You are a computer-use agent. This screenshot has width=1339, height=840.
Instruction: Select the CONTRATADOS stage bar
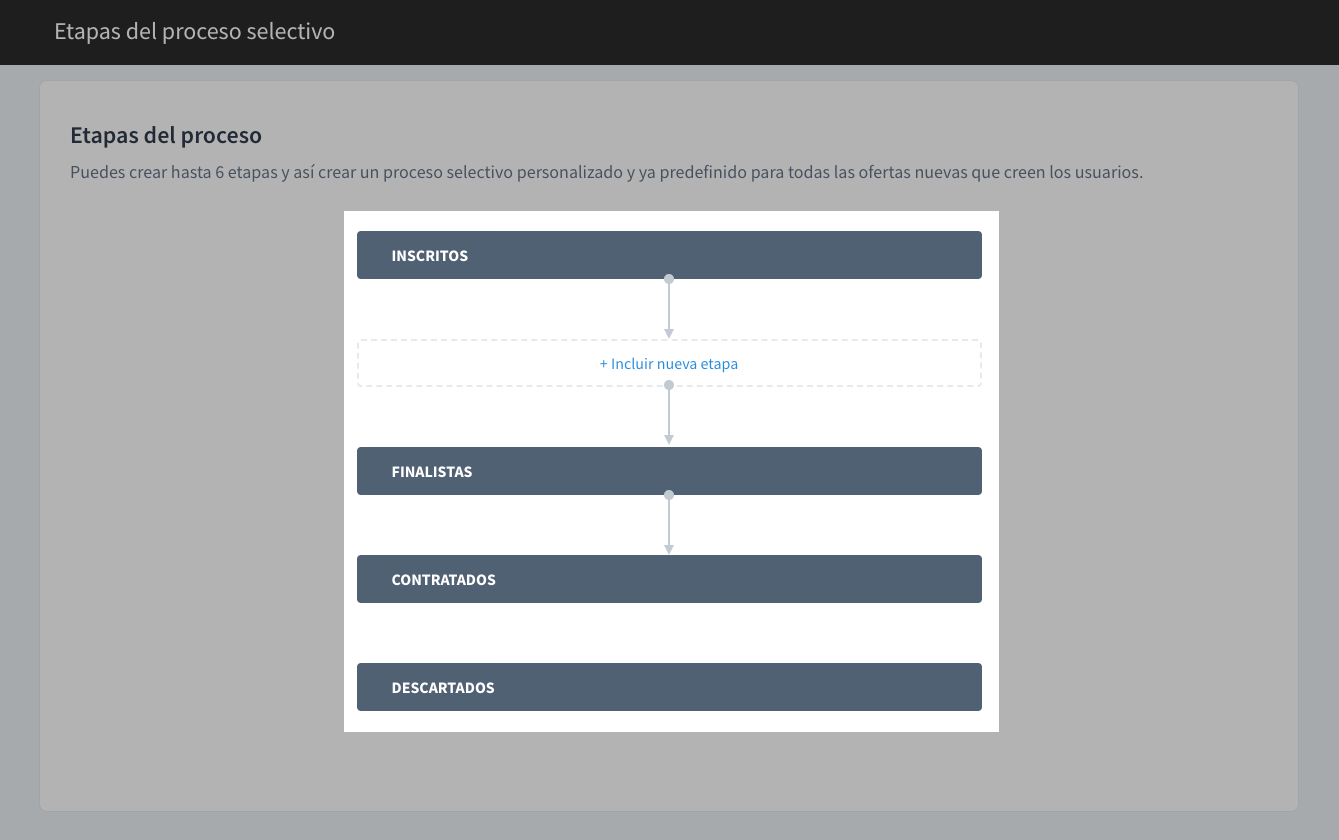click(x=669, y=579)
